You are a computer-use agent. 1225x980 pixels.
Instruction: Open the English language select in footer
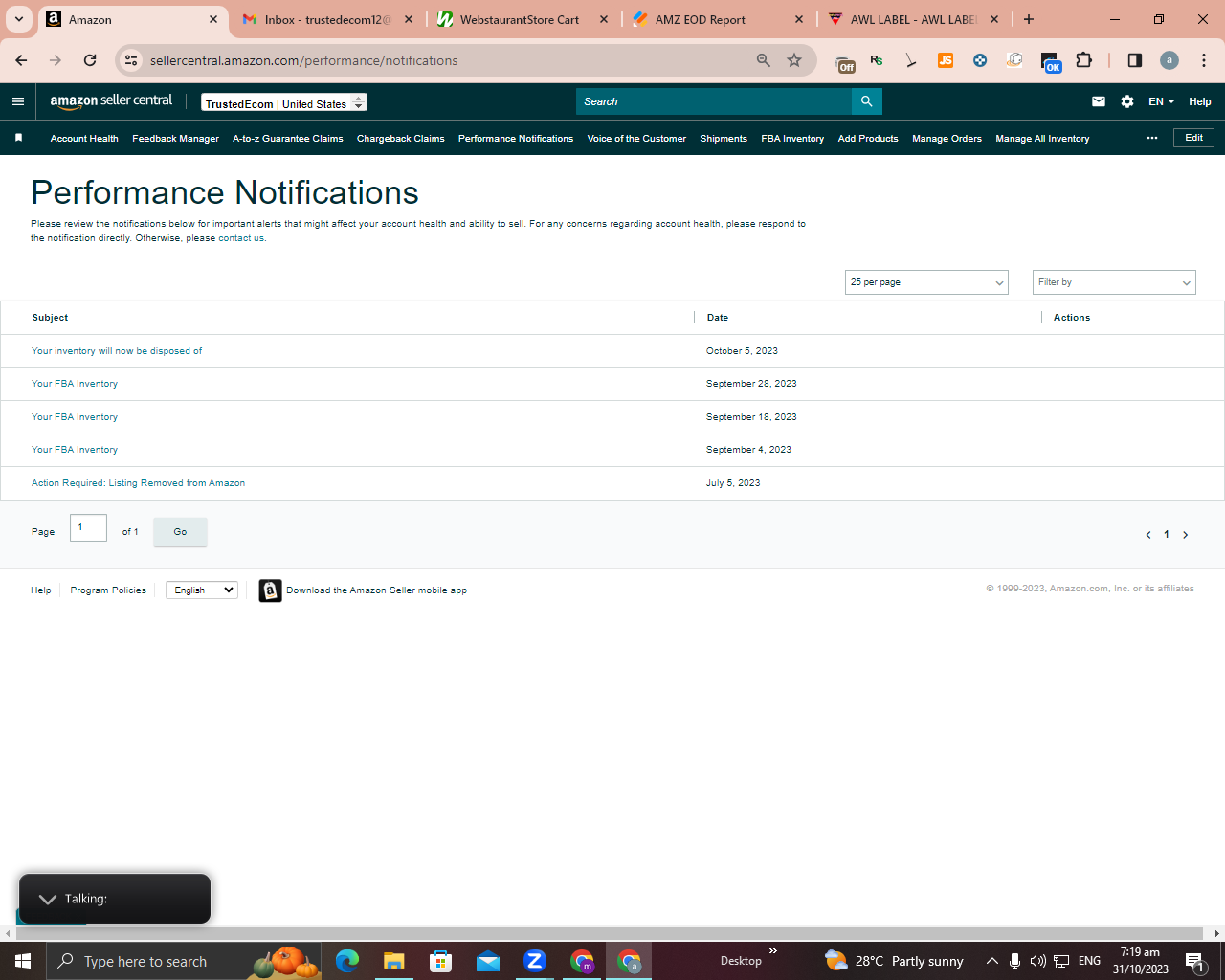tap(202, 590)
